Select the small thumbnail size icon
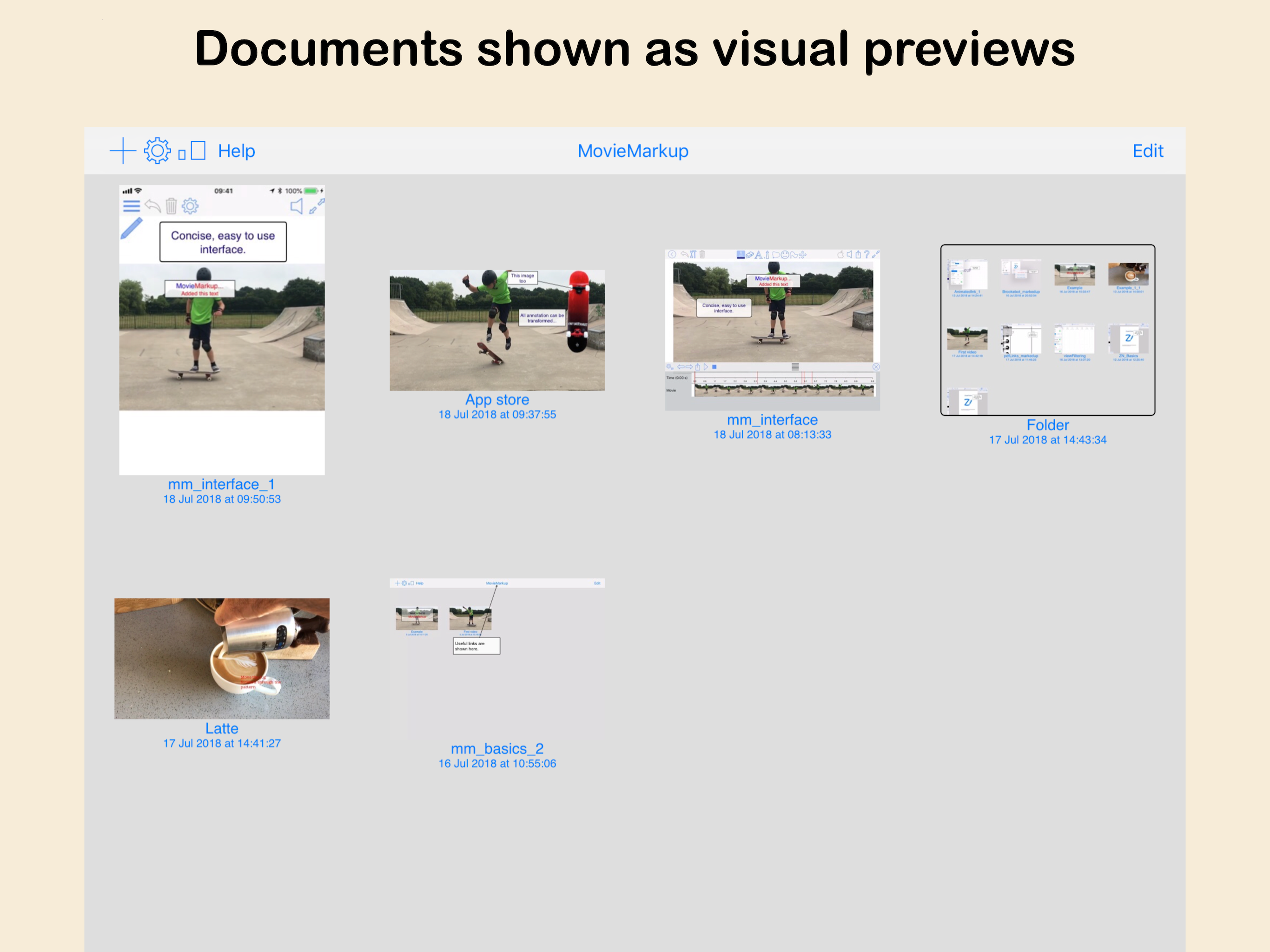The image size is (1270, 952). tap(182, 154)
